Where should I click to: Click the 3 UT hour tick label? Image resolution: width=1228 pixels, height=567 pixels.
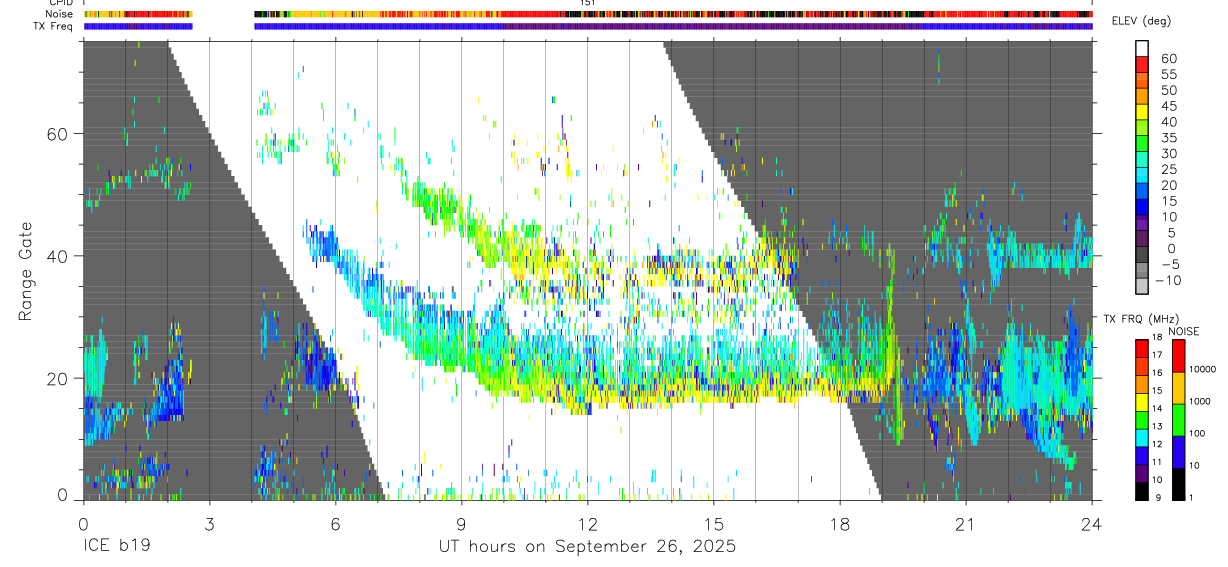[x=209, y=524]
